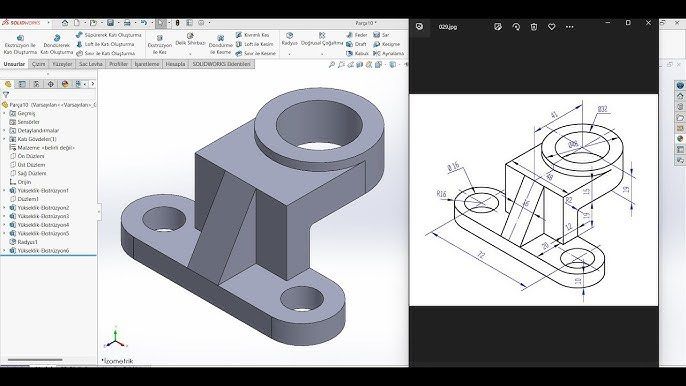The height and width of the screenshot is (386, 686).
Task: Select Ön Düzlem plane
Action: (x=27, y=156)
